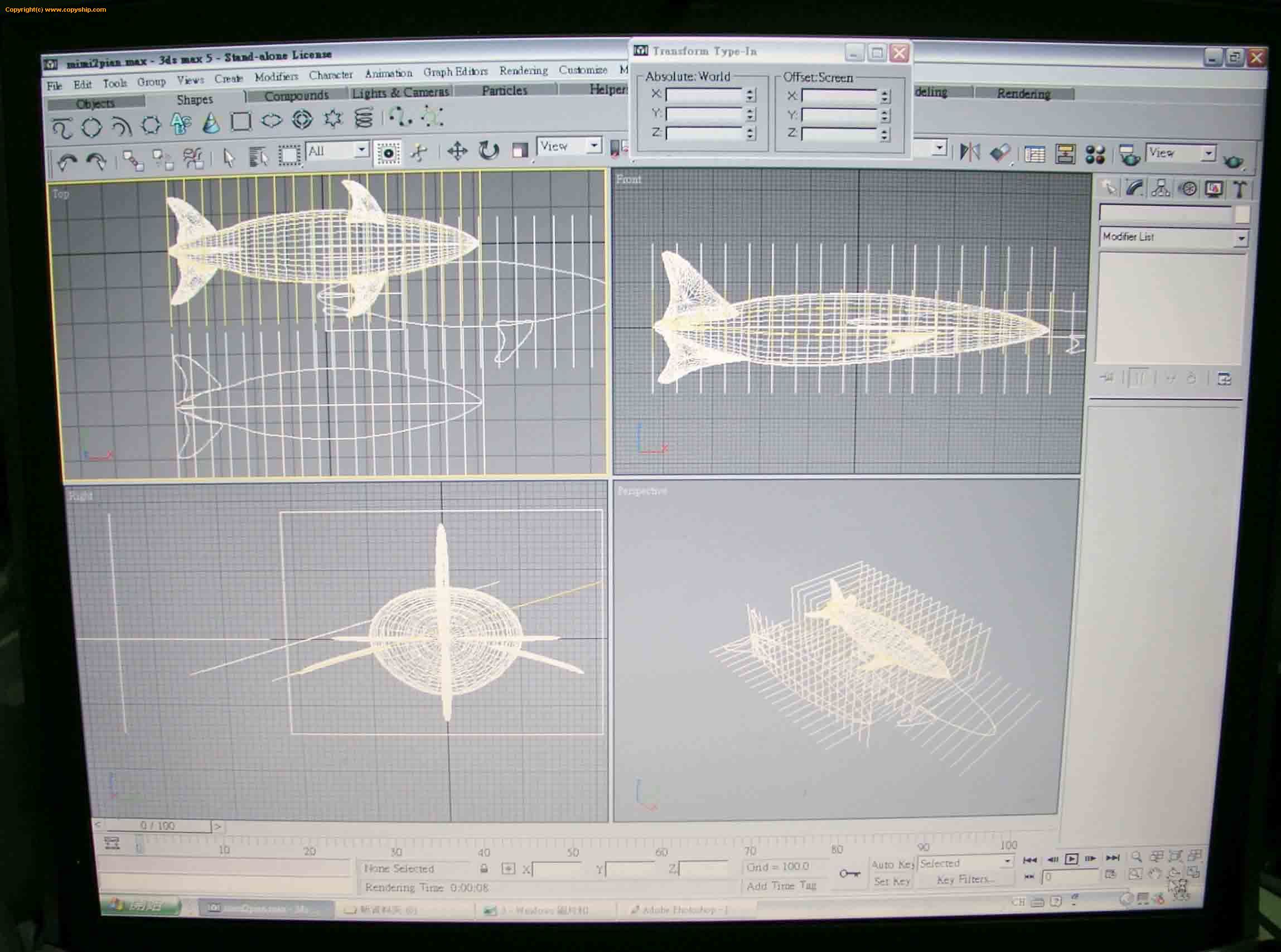This screenshot has width=1281, height=952.
Task: Select the Helix shape tool
Action: (363, 118)
